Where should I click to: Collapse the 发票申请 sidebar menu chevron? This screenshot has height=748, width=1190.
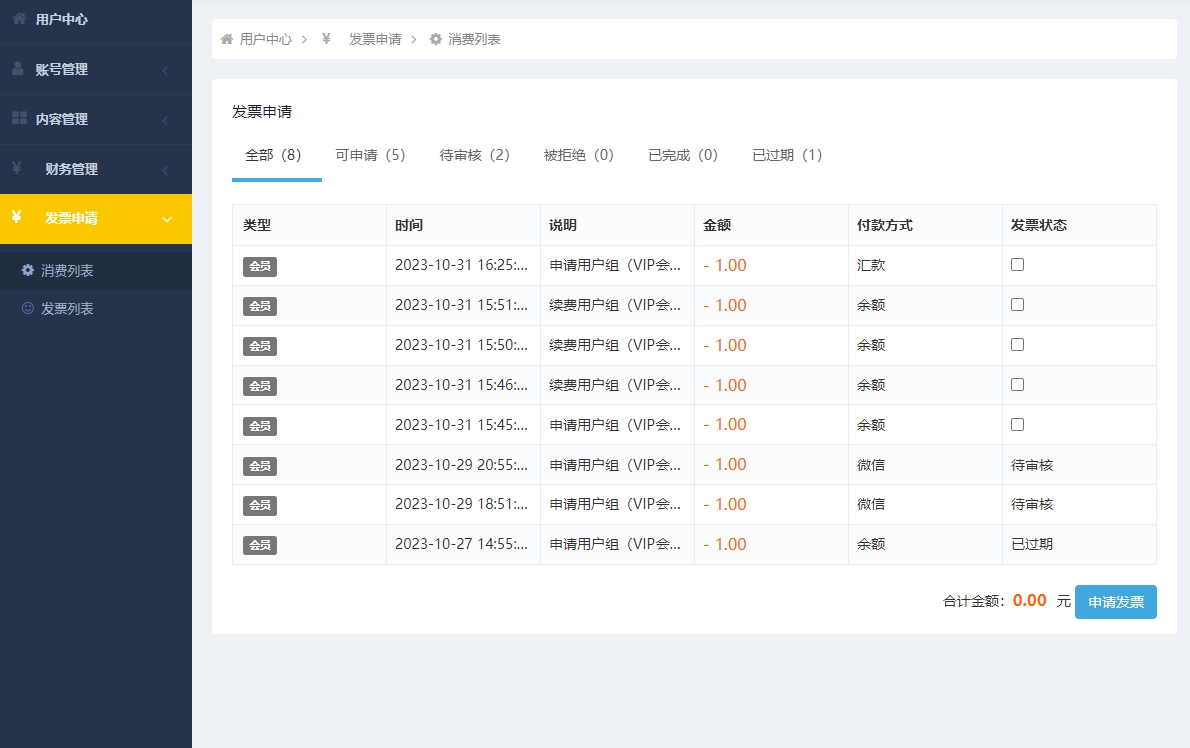pos(167,219)
